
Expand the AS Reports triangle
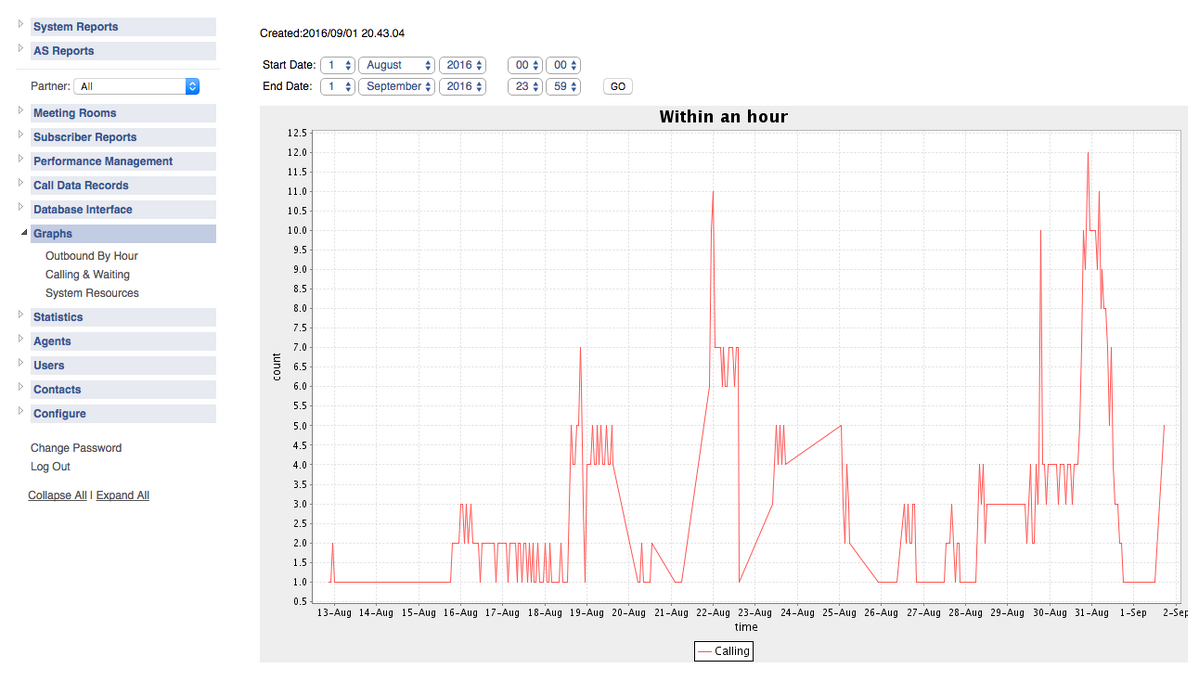tap(21, 48)
